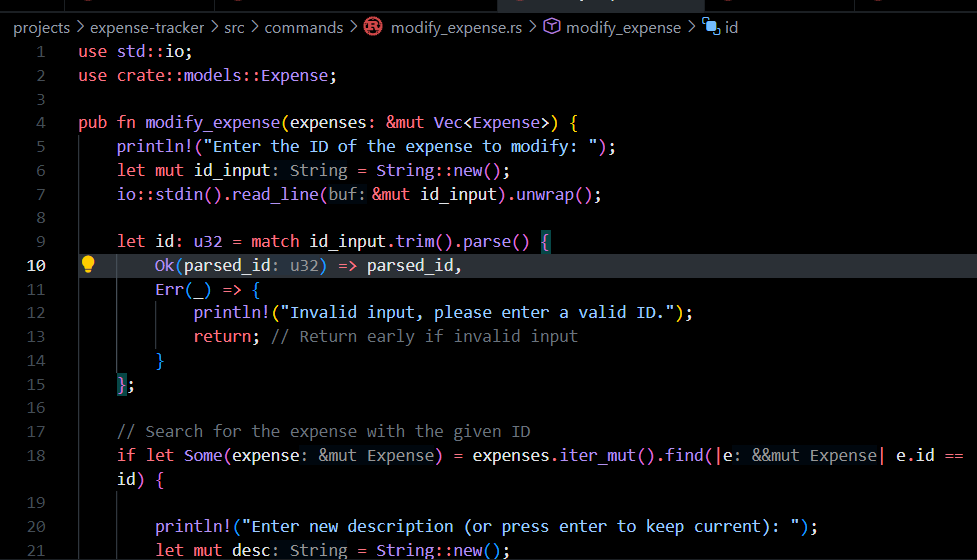The height and width of the screenshot is (560, 977).
Task: Click the 'buf:' inlay hint on line 7
Action: coord(347,194)
